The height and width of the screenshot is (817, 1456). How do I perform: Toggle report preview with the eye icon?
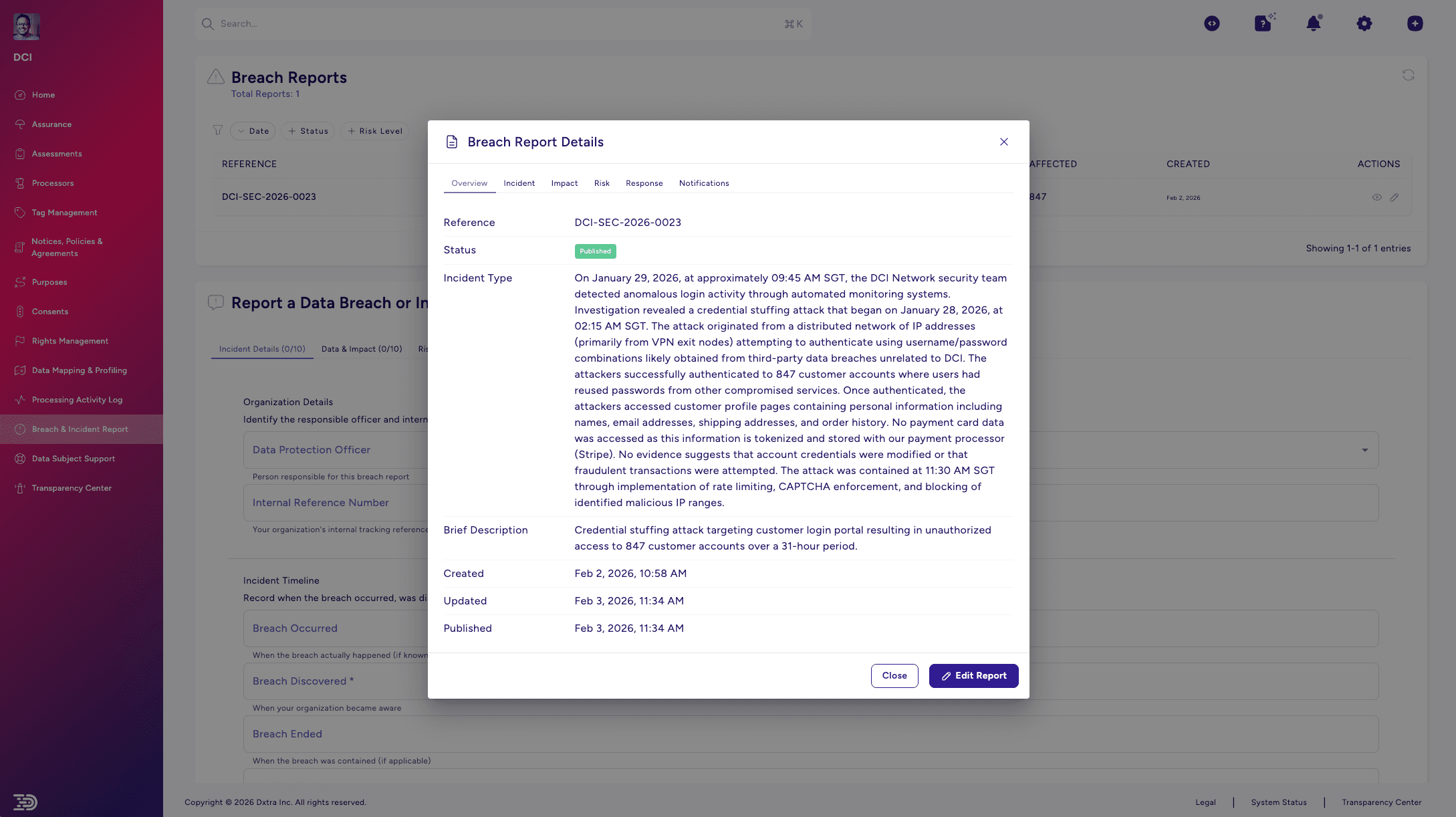(1376, 197)
